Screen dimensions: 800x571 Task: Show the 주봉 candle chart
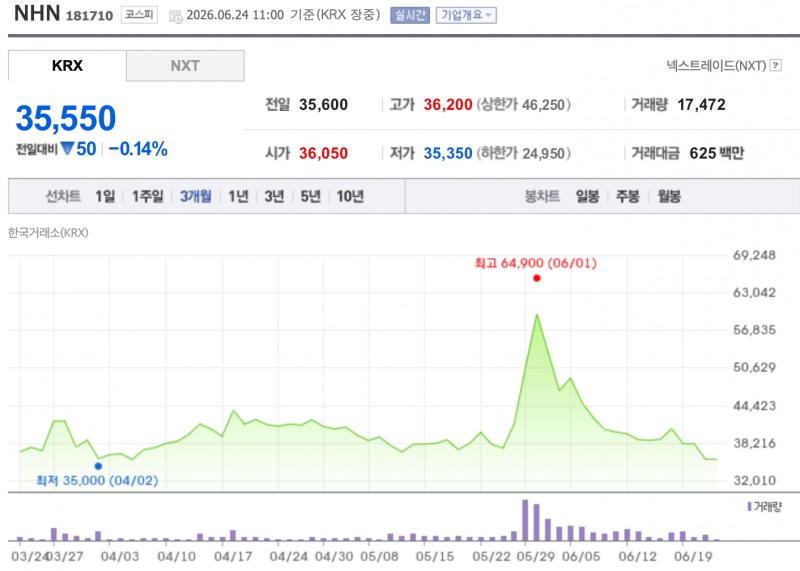coord(628,196)
